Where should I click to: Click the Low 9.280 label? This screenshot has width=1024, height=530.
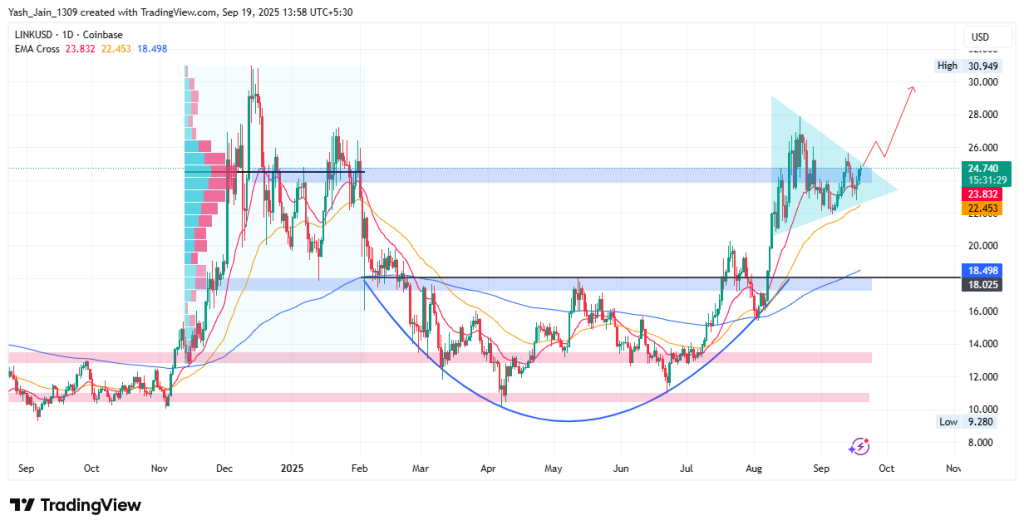pos(967,422)
